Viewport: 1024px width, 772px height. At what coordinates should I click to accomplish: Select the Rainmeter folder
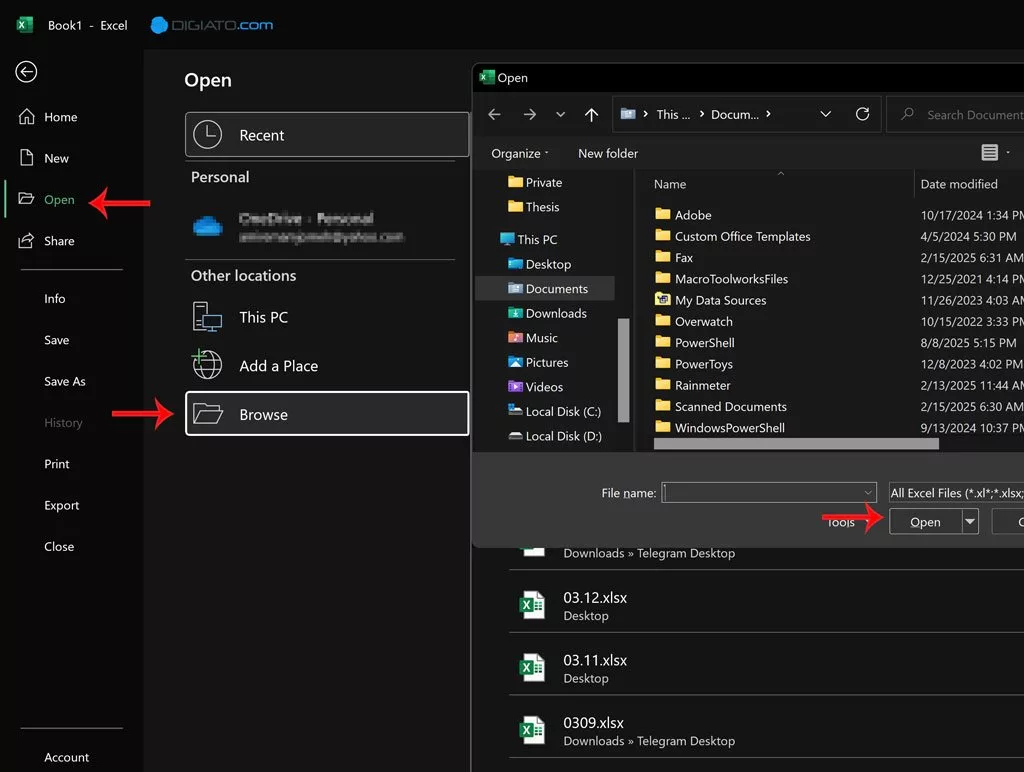point(693,385)
